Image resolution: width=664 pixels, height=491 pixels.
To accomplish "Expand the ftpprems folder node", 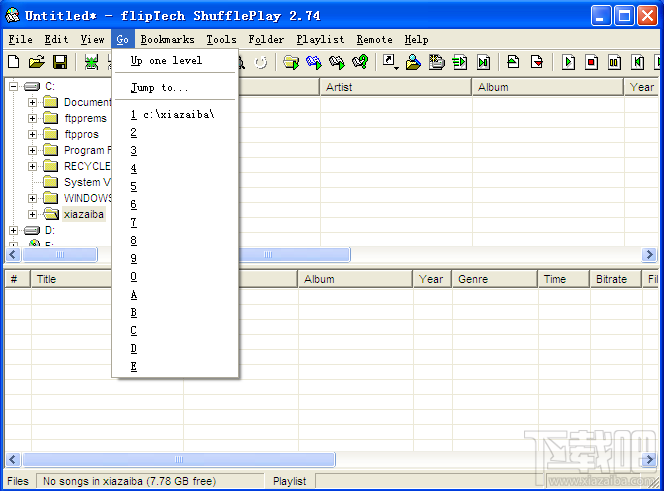I will [x=32, y=118].
